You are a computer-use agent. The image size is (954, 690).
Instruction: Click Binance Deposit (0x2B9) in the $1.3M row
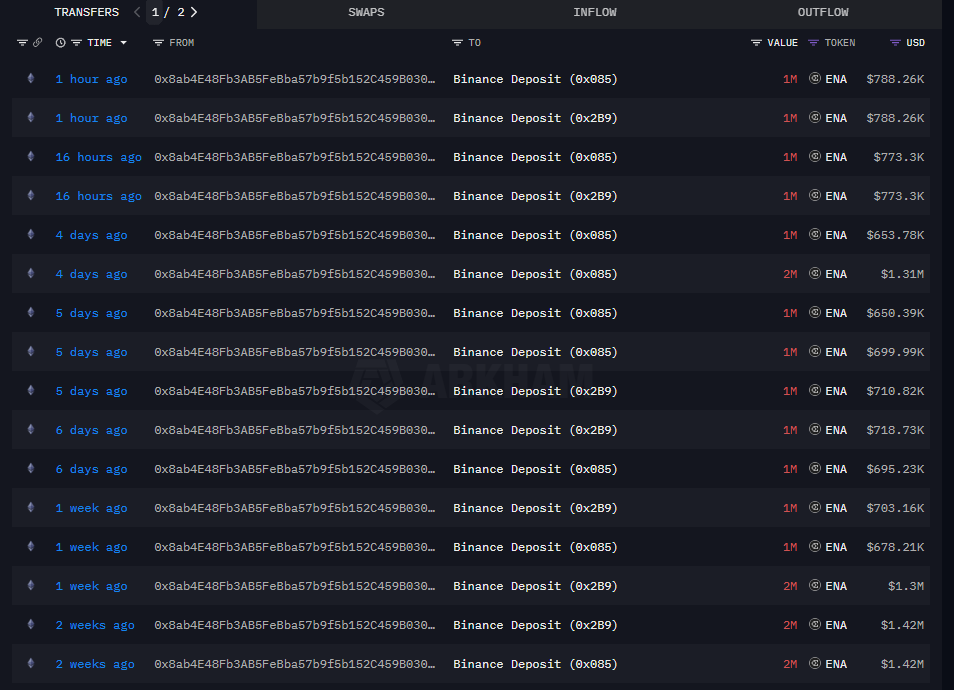pos(535,585)
